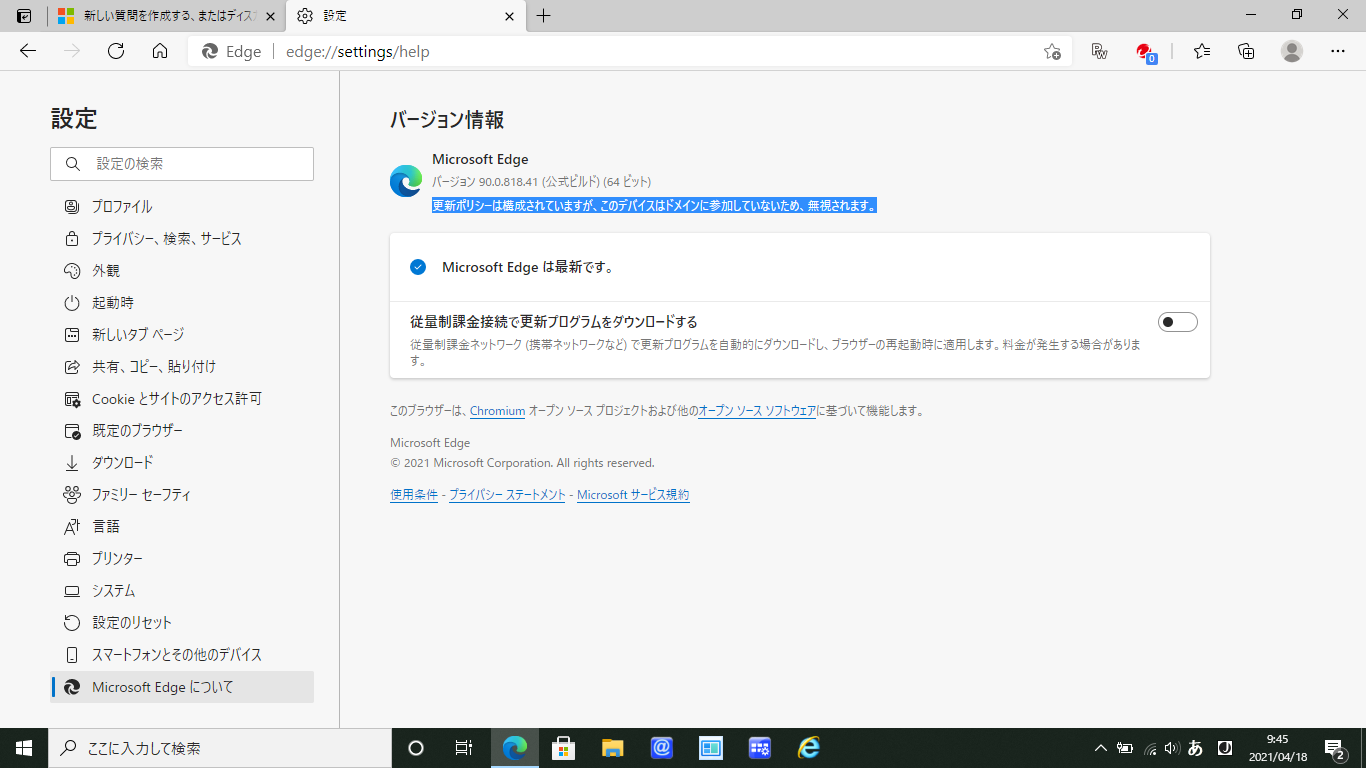Click the Home icon in the toolbar
Image resolution: width=1366 pixels, height=768 pixels.
pos(160,51)
